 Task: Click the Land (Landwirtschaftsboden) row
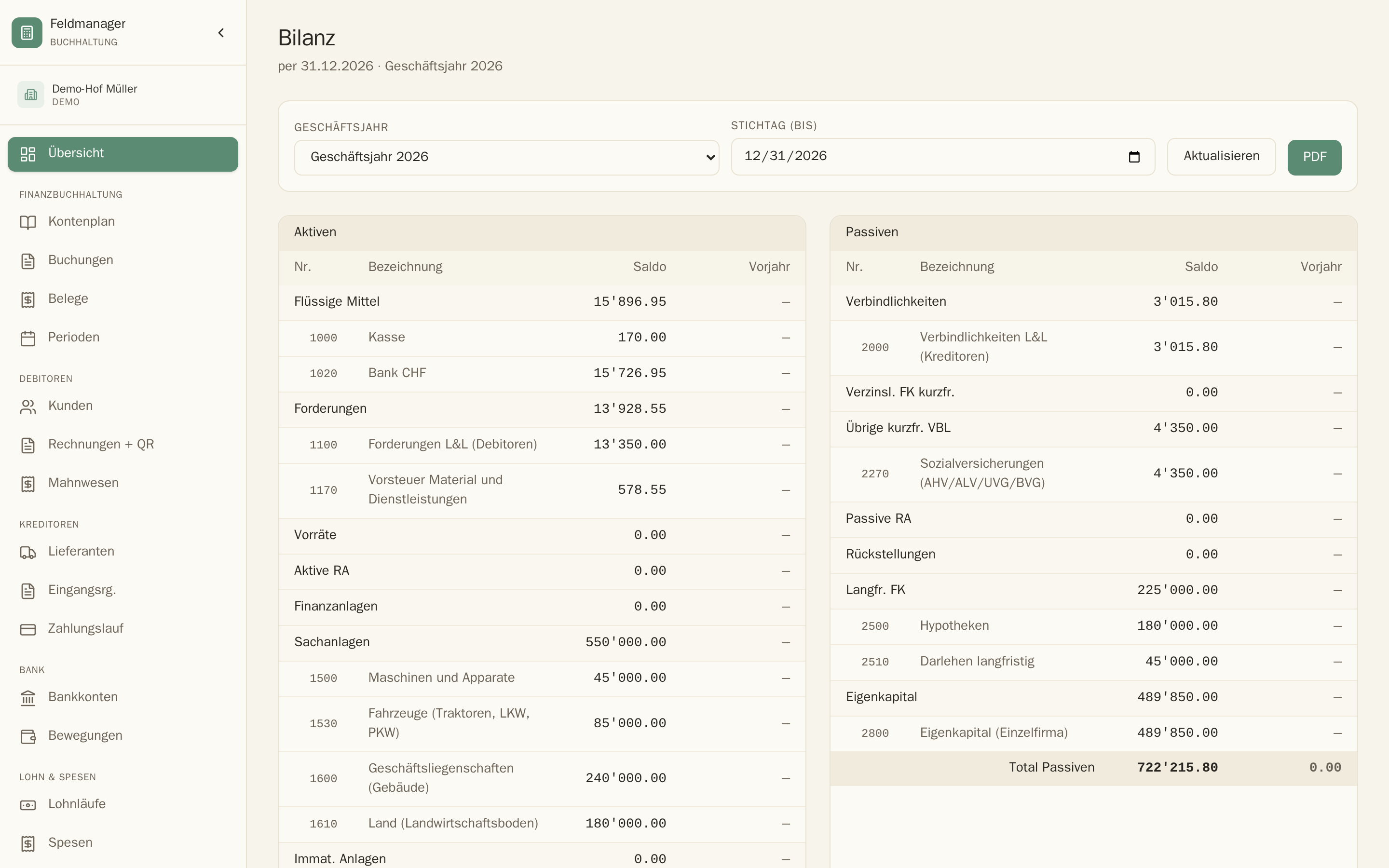click(542, 825)
